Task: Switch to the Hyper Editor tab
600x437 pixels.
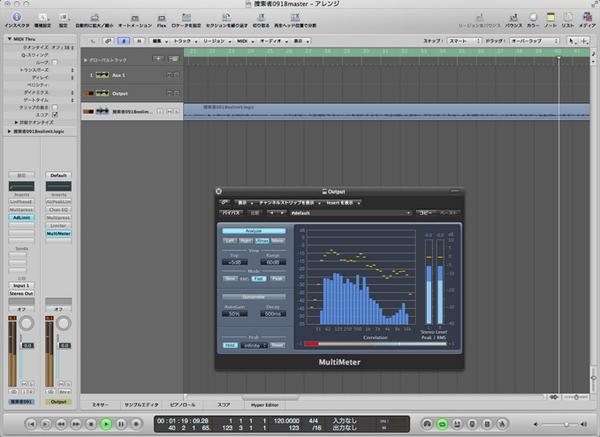Action: pyautogui.click(x=264, y=404)
